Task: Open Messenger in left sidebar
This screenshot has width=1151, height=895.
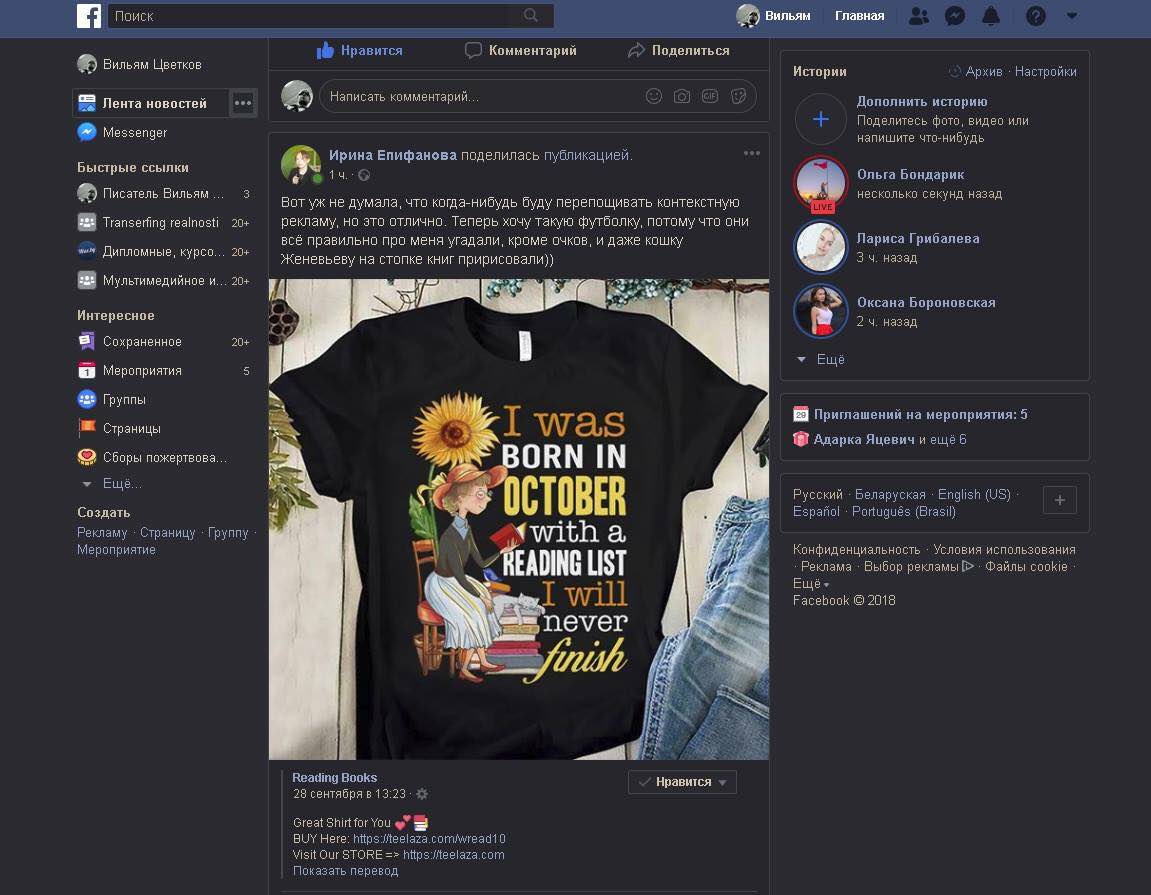Action: point(122,132)
